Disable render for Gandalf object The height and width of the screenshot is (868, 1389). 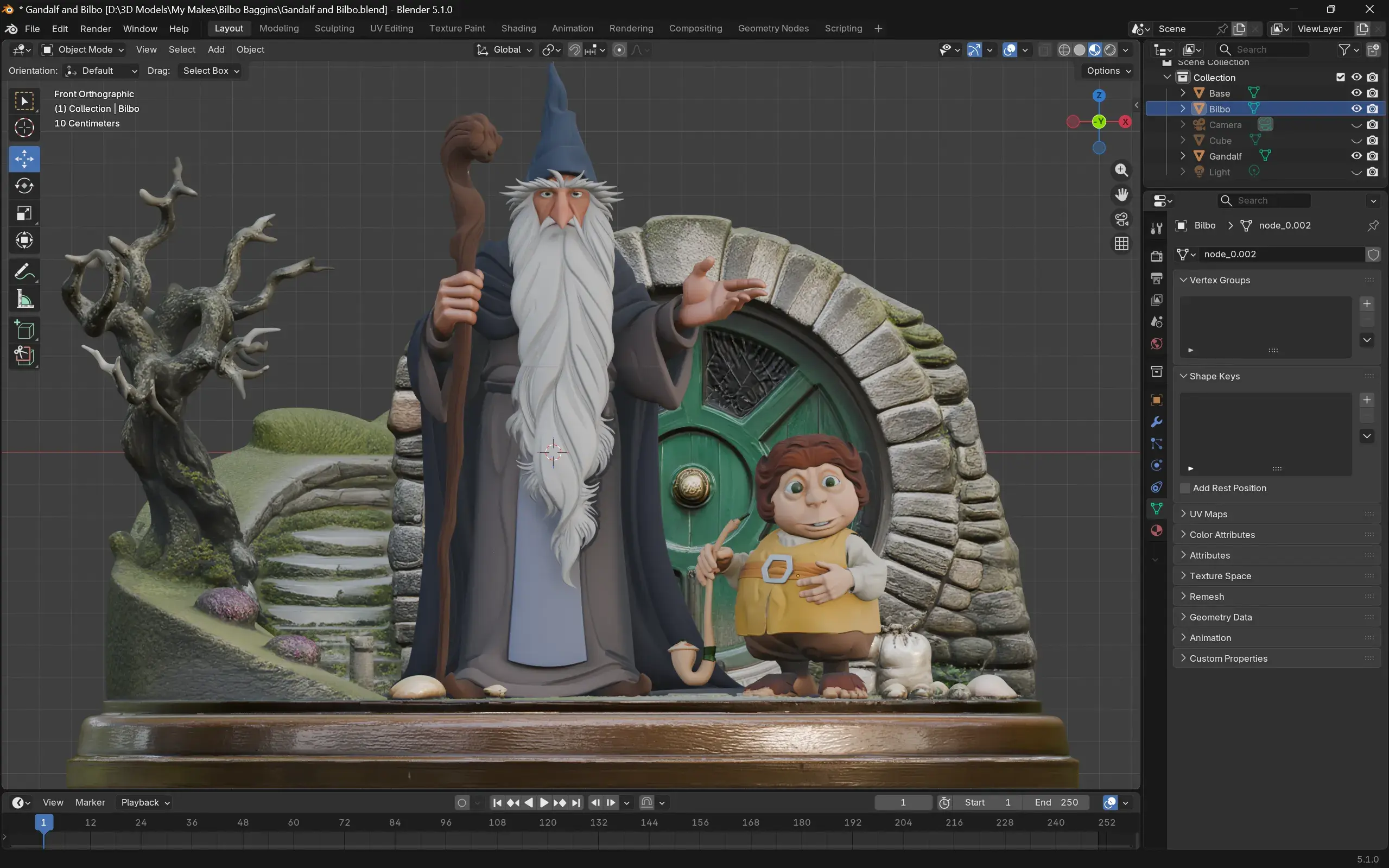pyautogui.click(x=1372, y=156)
